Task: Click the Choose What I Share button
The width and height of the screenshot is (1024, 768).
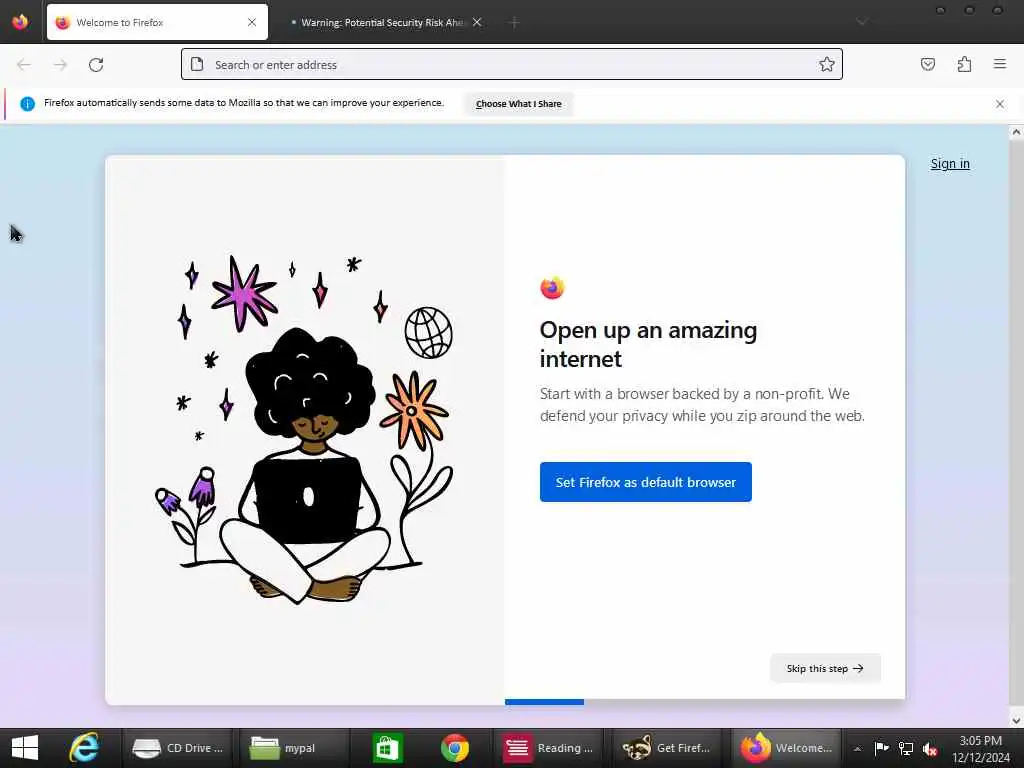Action: [x=519, y=104]
